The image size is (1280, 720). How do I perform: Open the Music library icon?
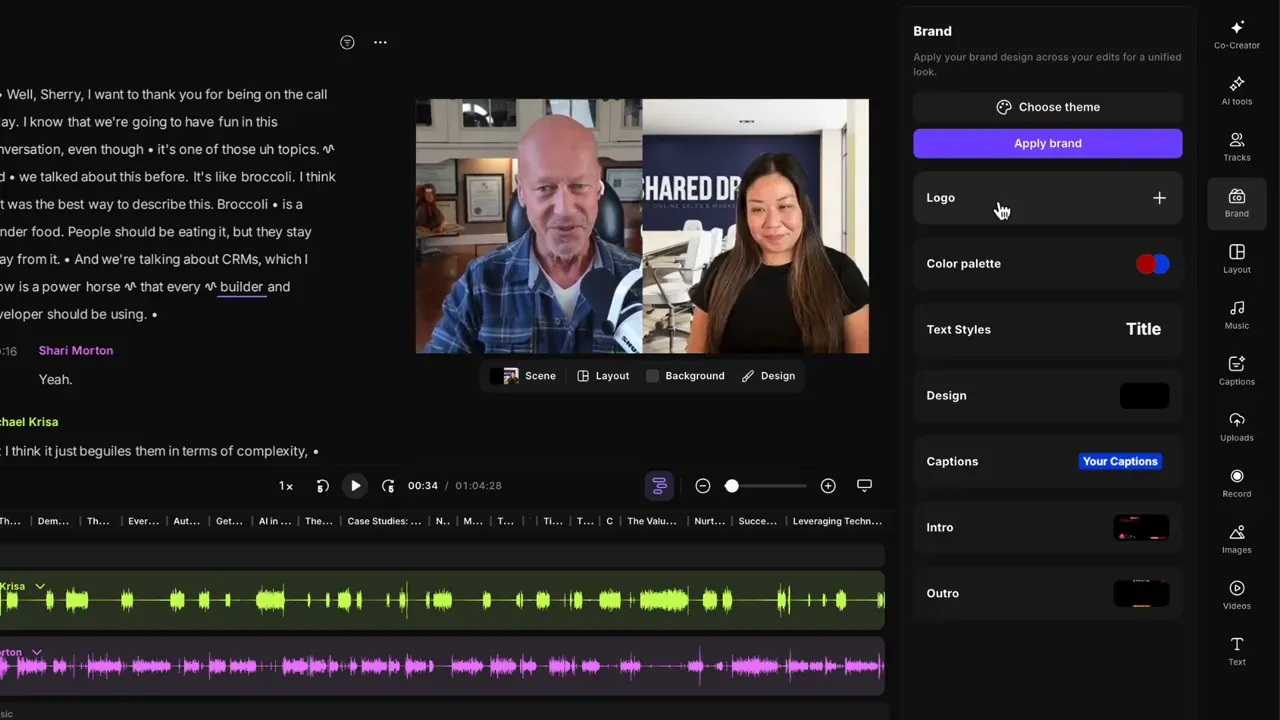coord(1237,314)
